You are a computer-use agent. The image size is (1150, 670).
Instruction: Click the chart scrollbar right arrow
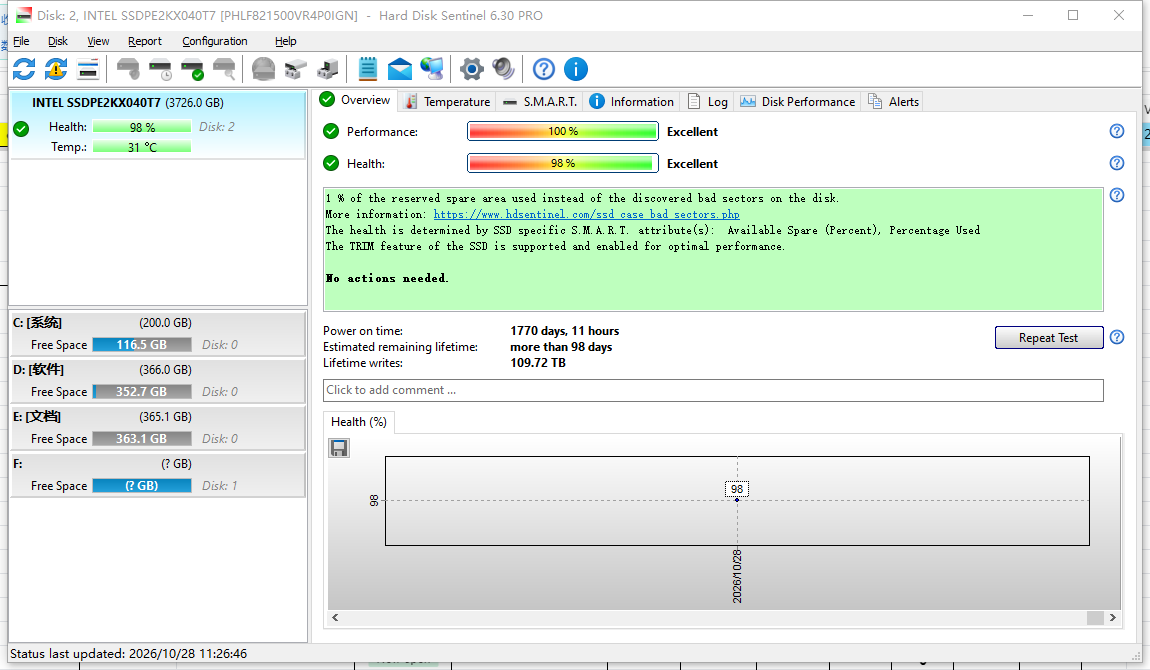click(1113, 618)
